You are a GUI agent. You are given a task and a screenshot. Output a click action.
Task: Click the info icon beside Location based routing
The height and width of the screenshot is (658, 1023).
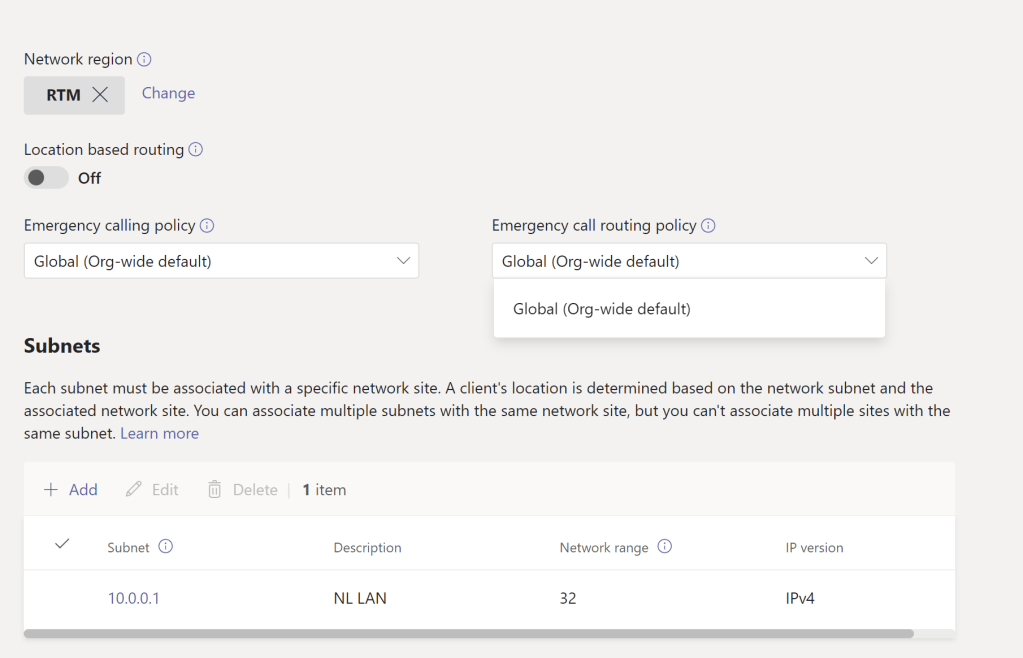coord(196,149)
